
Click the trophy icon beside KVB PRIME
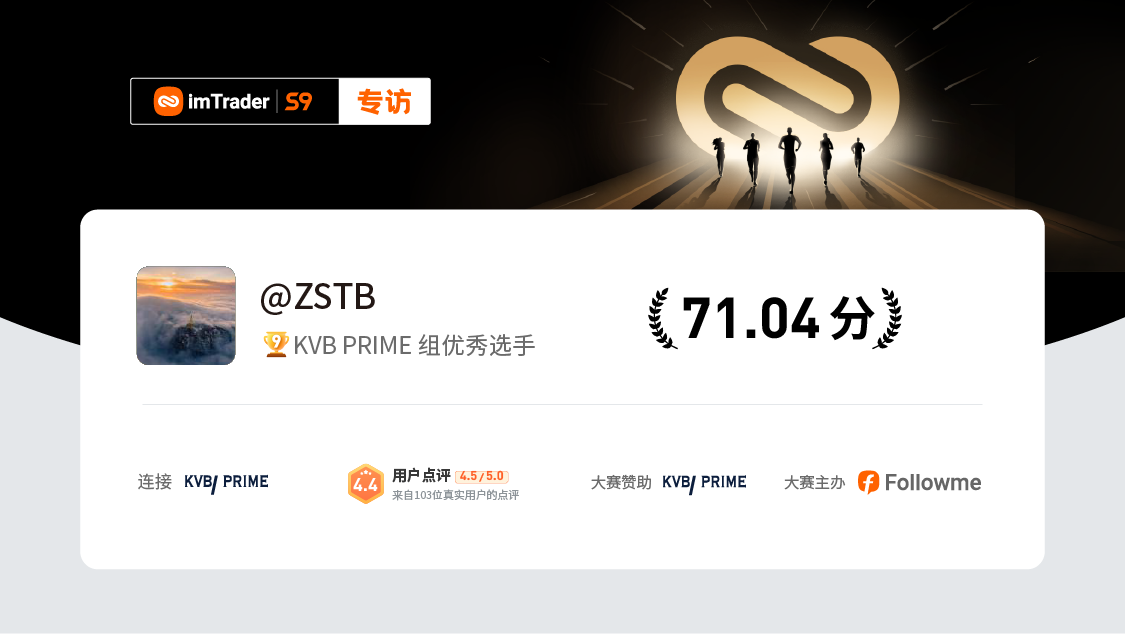point(276,344)
